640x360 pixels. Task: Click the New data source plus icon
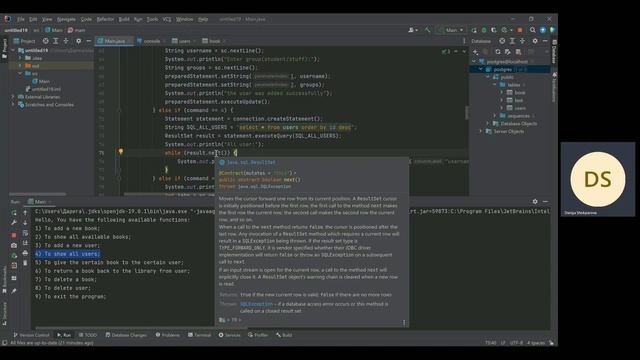pyautogui.click(x=476, y=52)
